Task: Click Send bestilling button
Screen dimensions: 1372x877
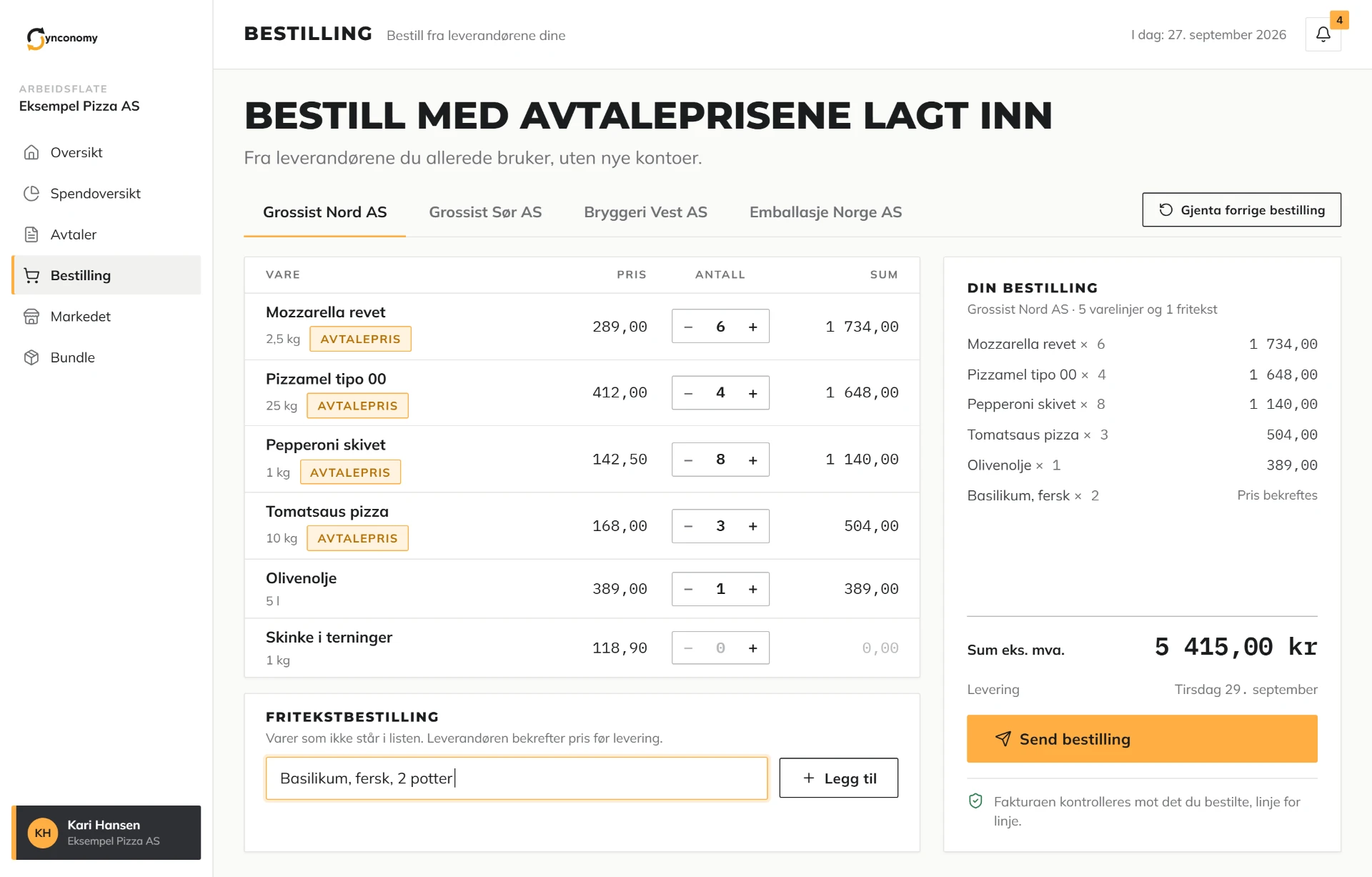Action: [x=1142, y=738]
